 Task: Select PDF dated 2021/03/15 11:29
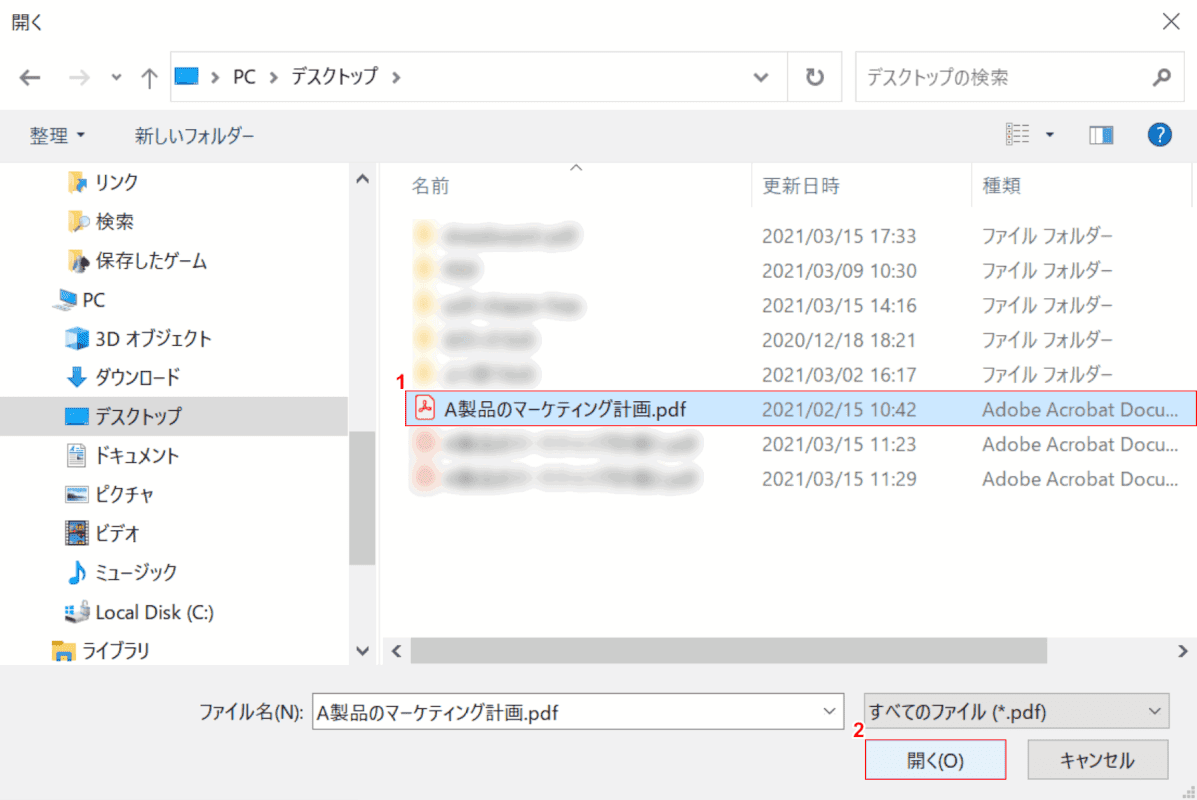(801, 479)
